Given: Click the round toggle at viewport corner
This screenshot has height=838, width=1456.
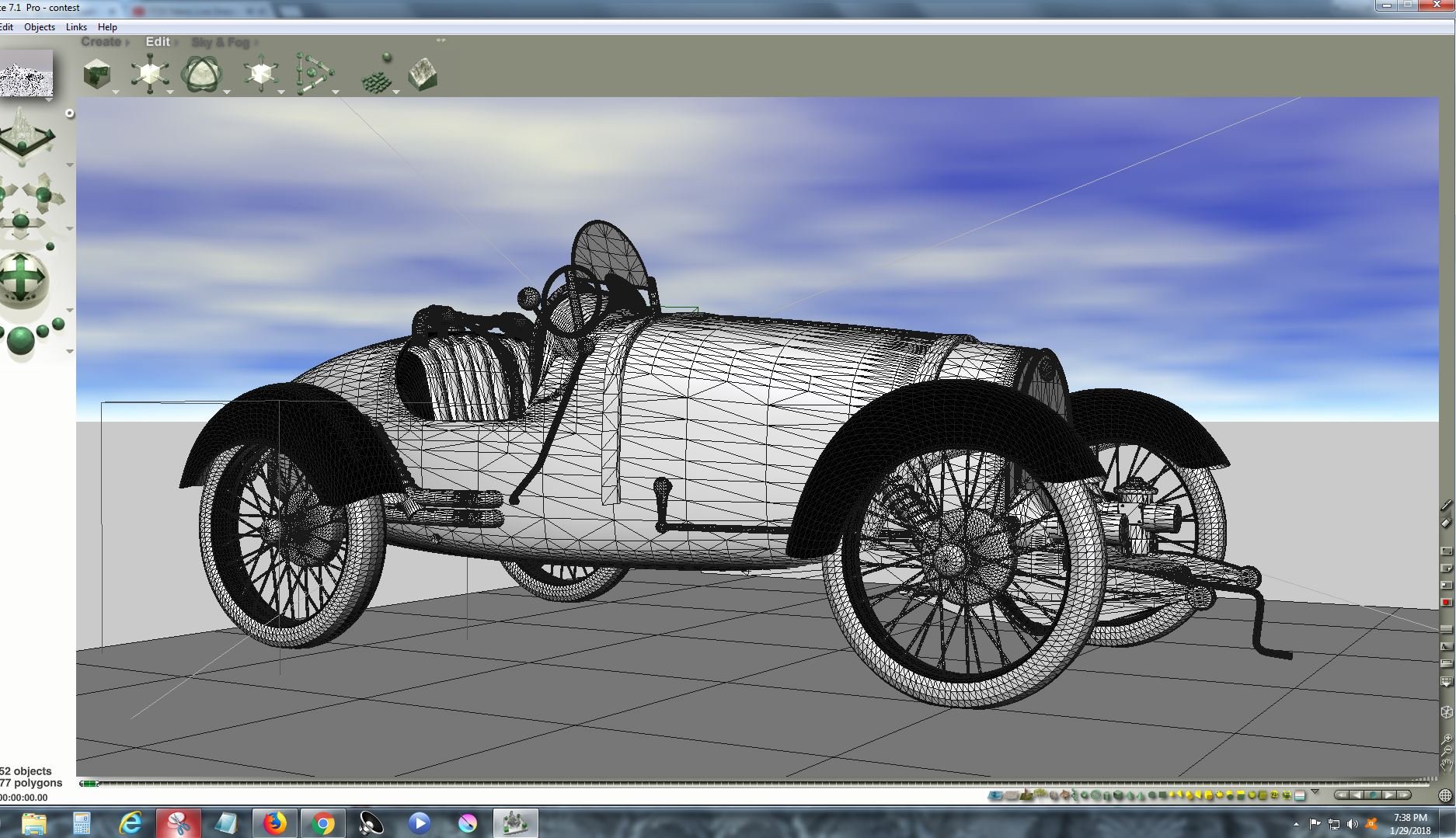Looking at the screenshot, I should click(69, 113).
